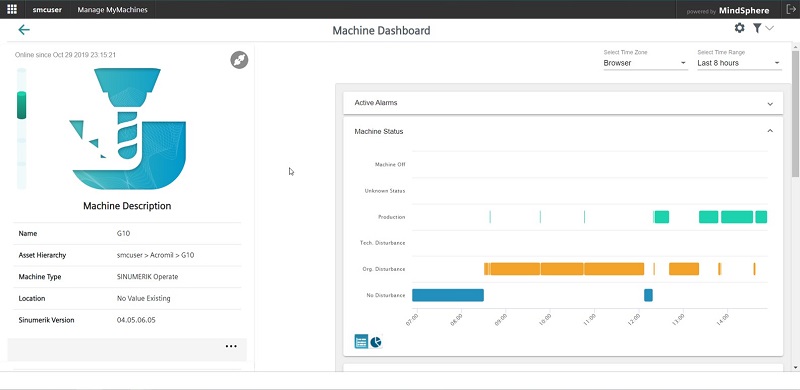The height and width of the screenshot is (390, 800).
Task: Click the G10 name value
Action: coord(123,233)
